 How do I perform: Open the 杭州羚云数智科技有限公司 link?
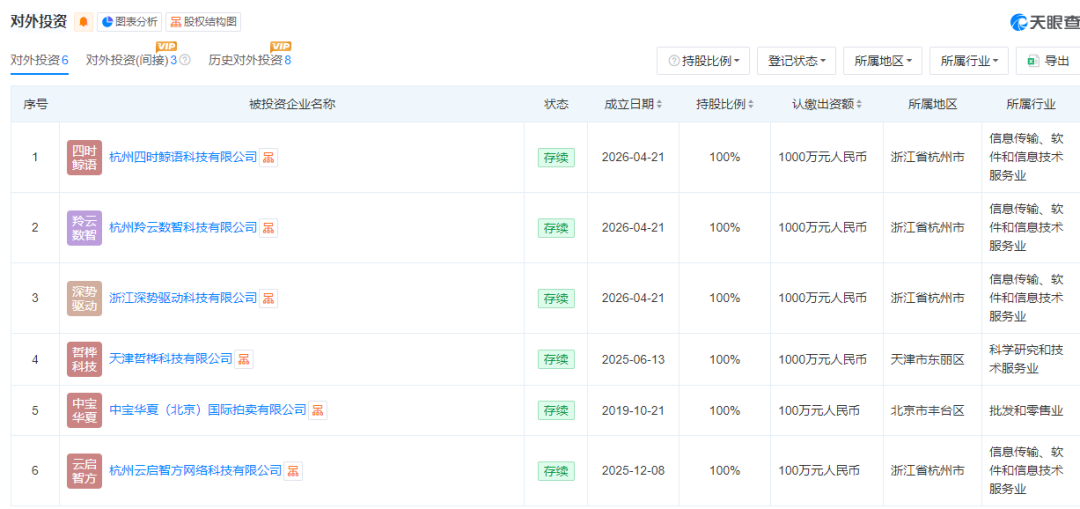click(183, 227)
